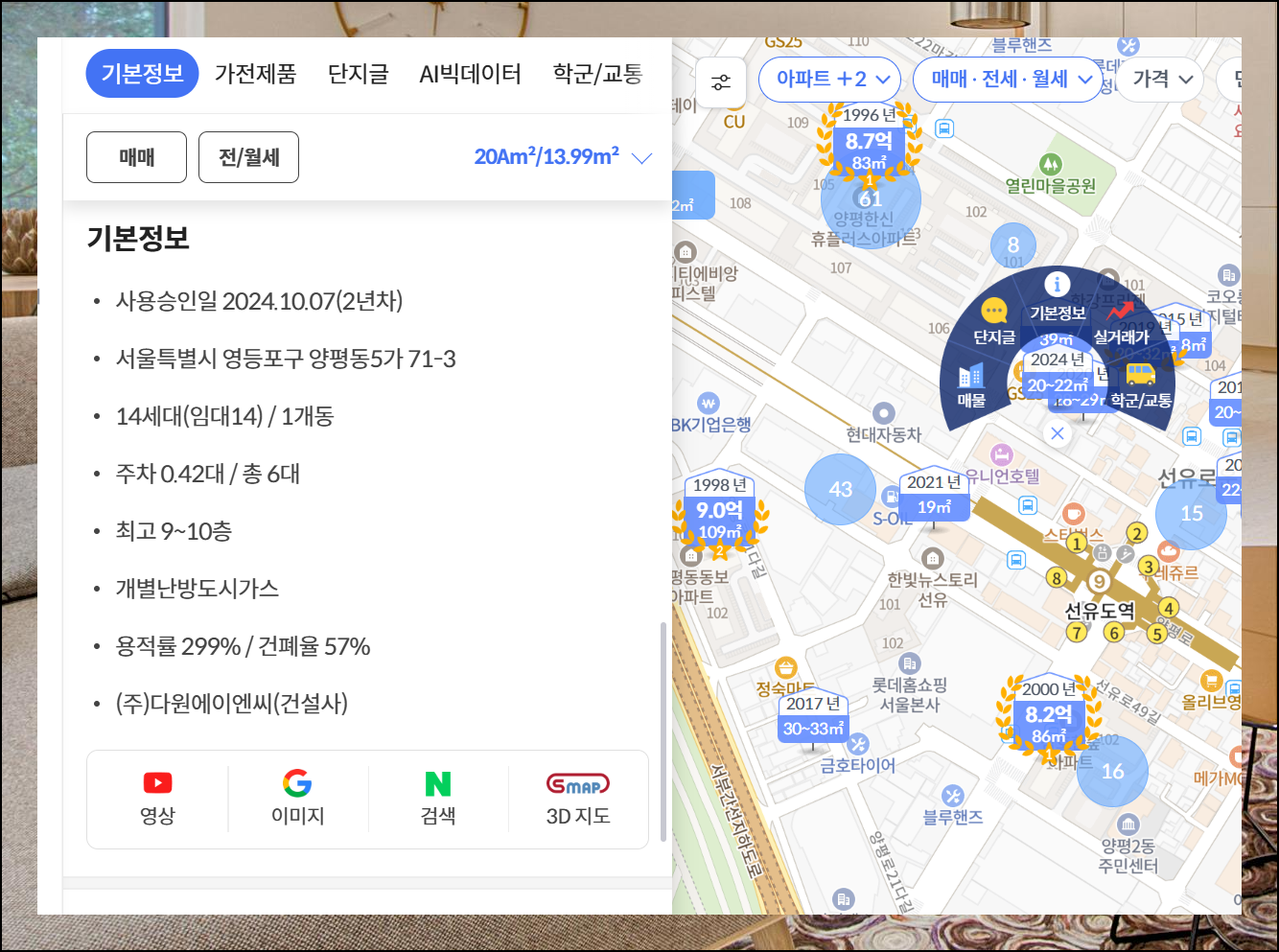Select subway exit 5 marker
1279x952 pixels.
(1157, 633)
